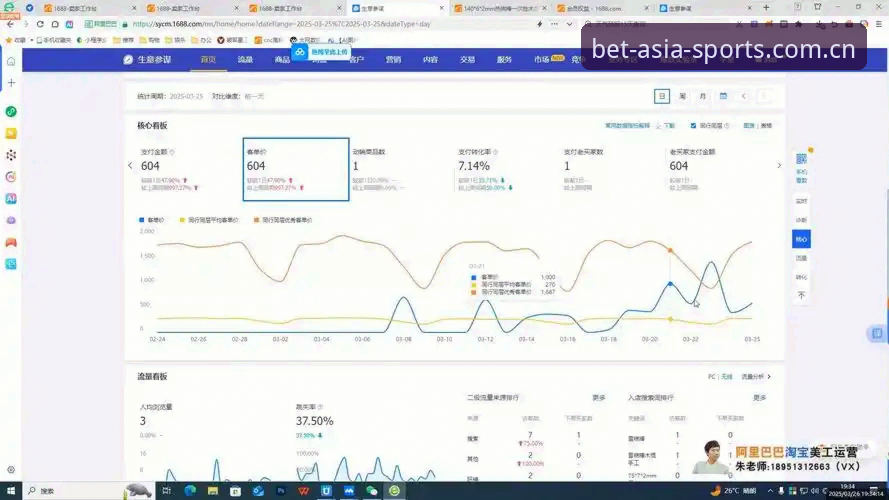Open the 娱乐 bookmarks folder
The height and width of the screenshot is (500, 889).
pos(175,40)
